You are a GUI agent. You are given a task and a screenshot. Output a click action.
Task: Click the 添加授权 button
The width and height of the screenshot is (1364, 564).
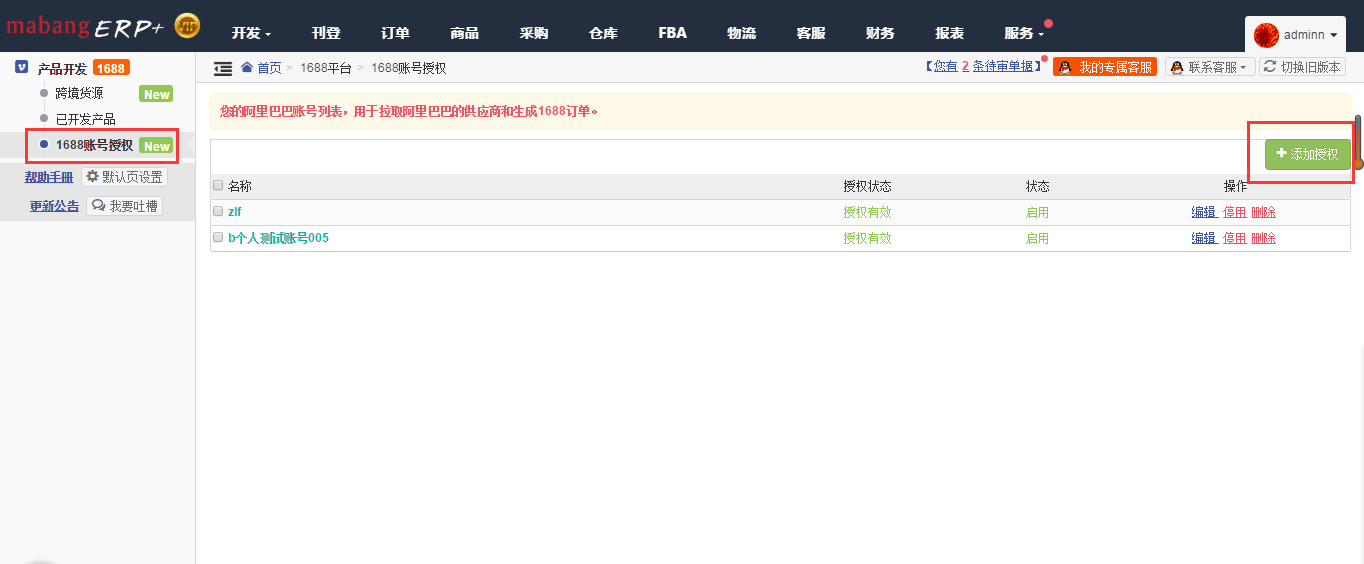click(1307, 154)
